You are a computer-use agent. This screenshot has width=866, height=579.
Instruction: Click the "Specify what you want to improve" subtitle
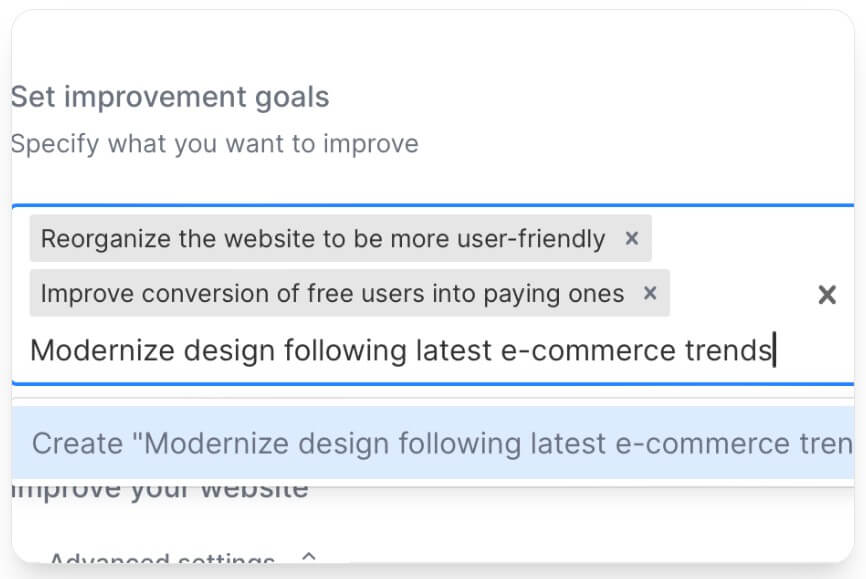[215, 144]
